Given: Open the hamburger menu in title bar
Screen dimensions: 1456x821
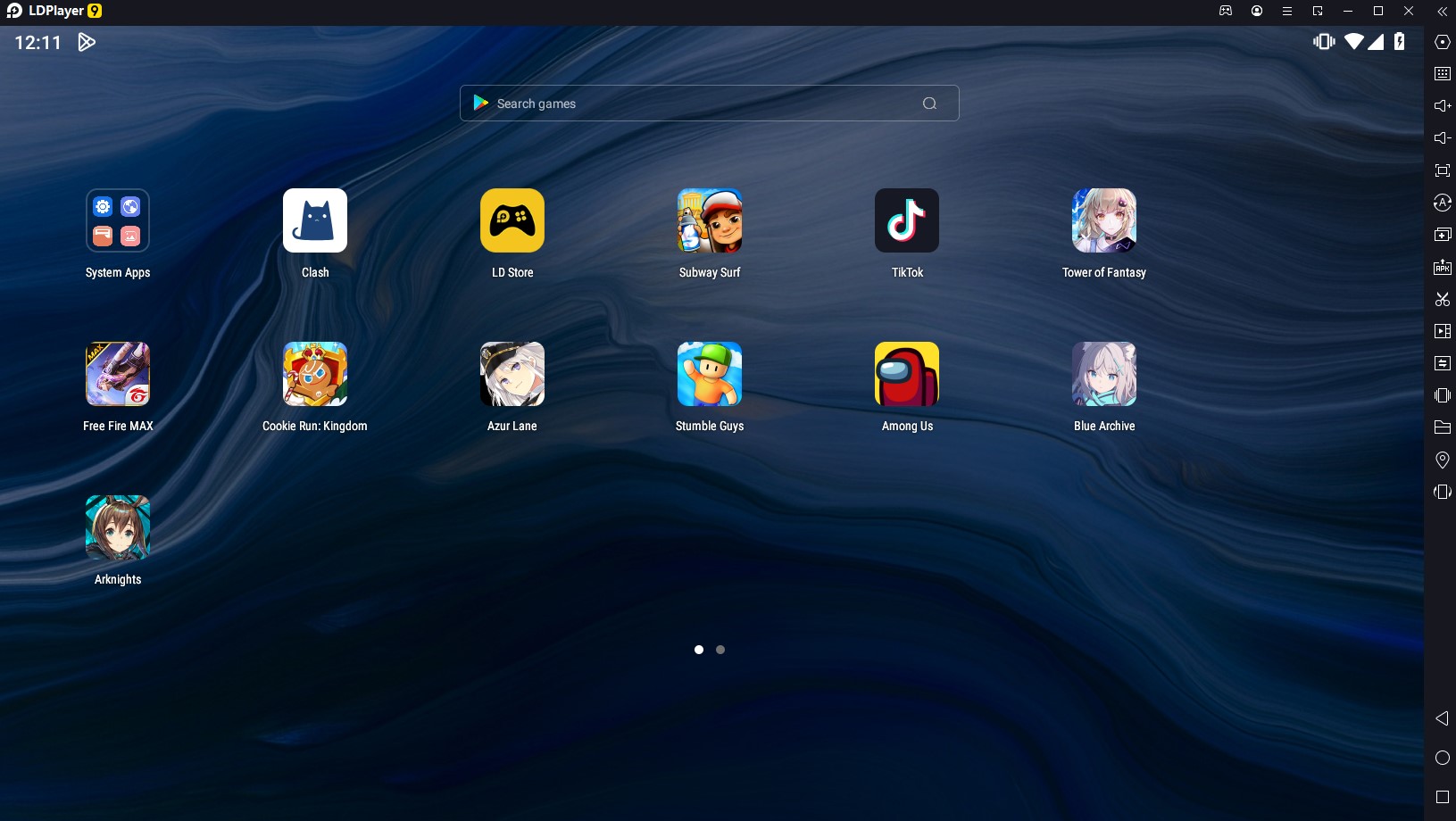Looking at the screenshot, I should (1287, 11).
